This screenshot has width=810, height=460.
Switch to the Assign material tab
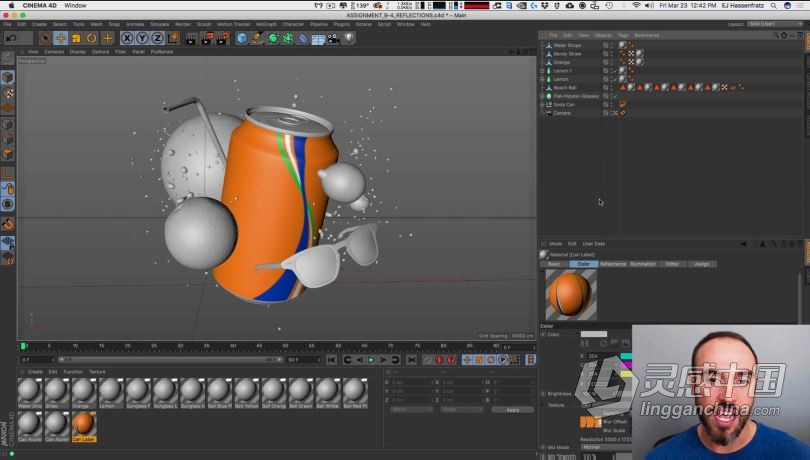coord(702,264)
